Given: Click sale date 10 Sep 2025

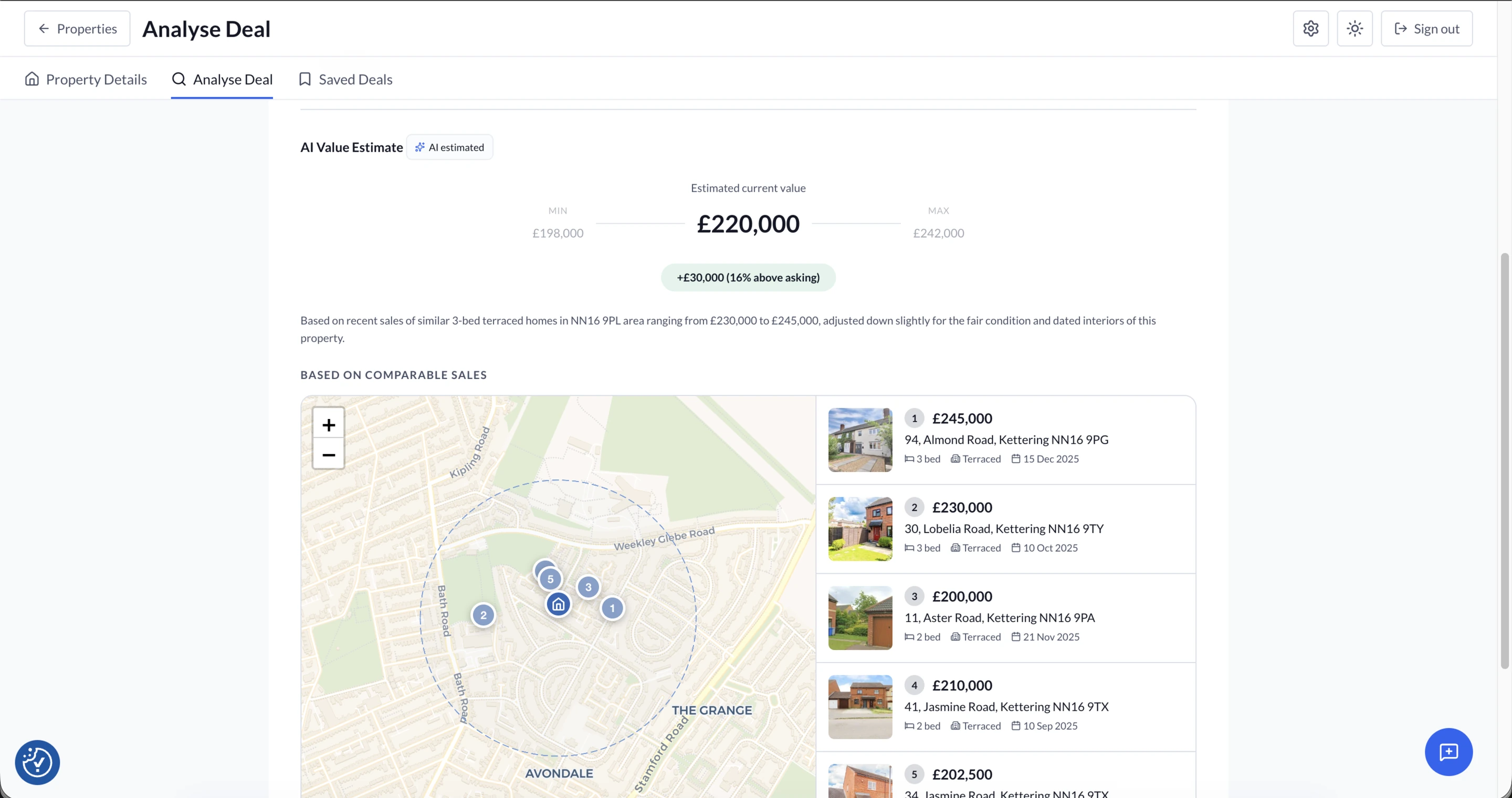Looking at the screenshot, I should click(1045, 726).
